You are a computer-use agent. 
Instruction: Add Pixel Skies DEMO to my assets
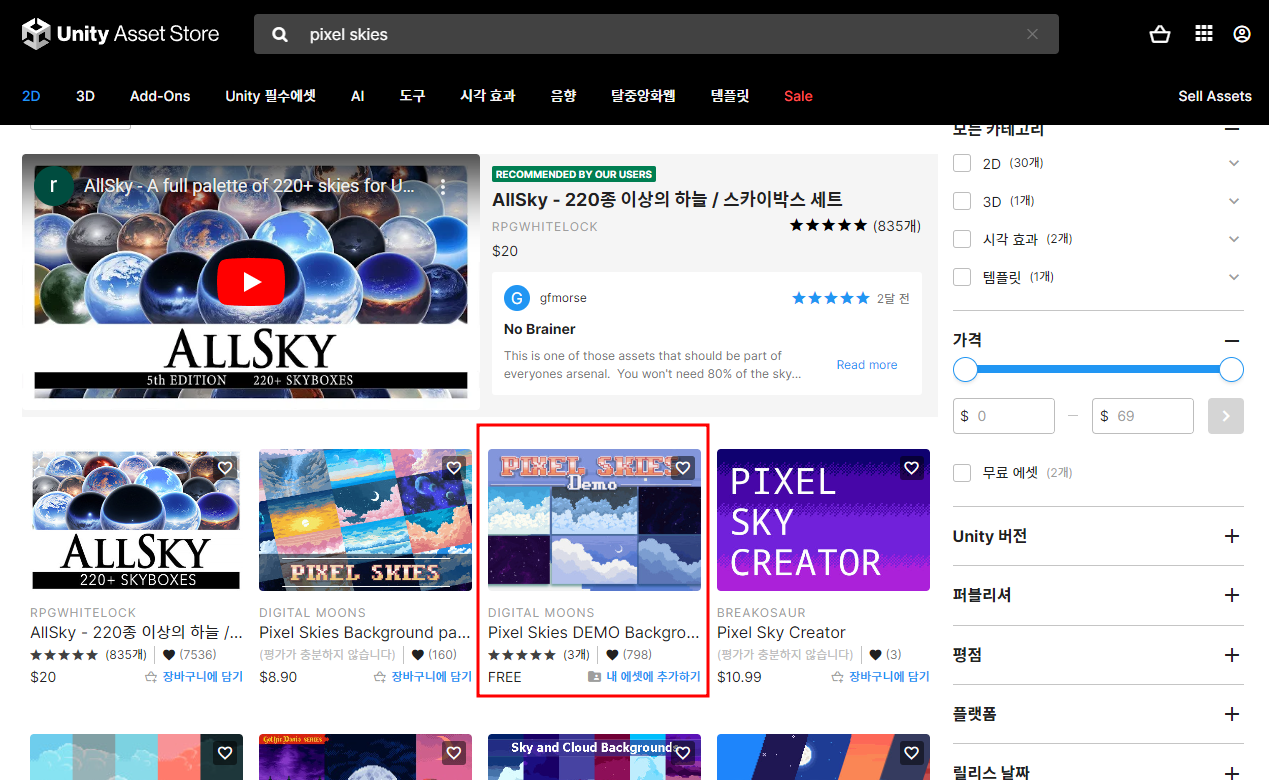point(644,677)
